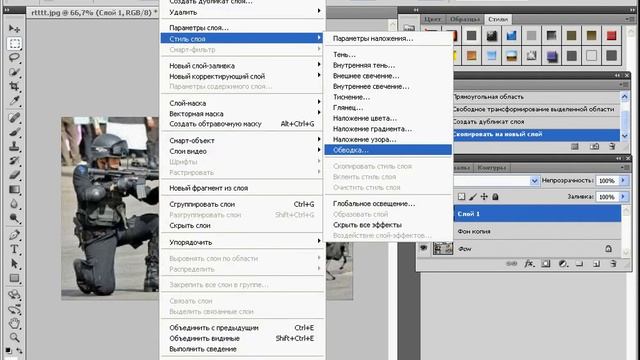Choose Наложение градиента… menu item
The height and width of the screenshot is (360, 640).
point(388,129)
